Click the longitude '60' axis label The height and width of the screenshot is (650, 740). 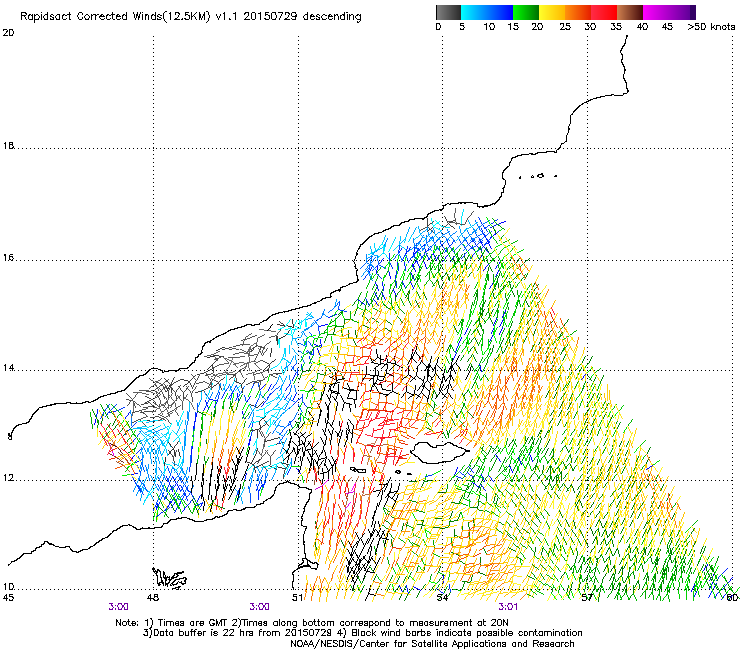tap(732, 598)
